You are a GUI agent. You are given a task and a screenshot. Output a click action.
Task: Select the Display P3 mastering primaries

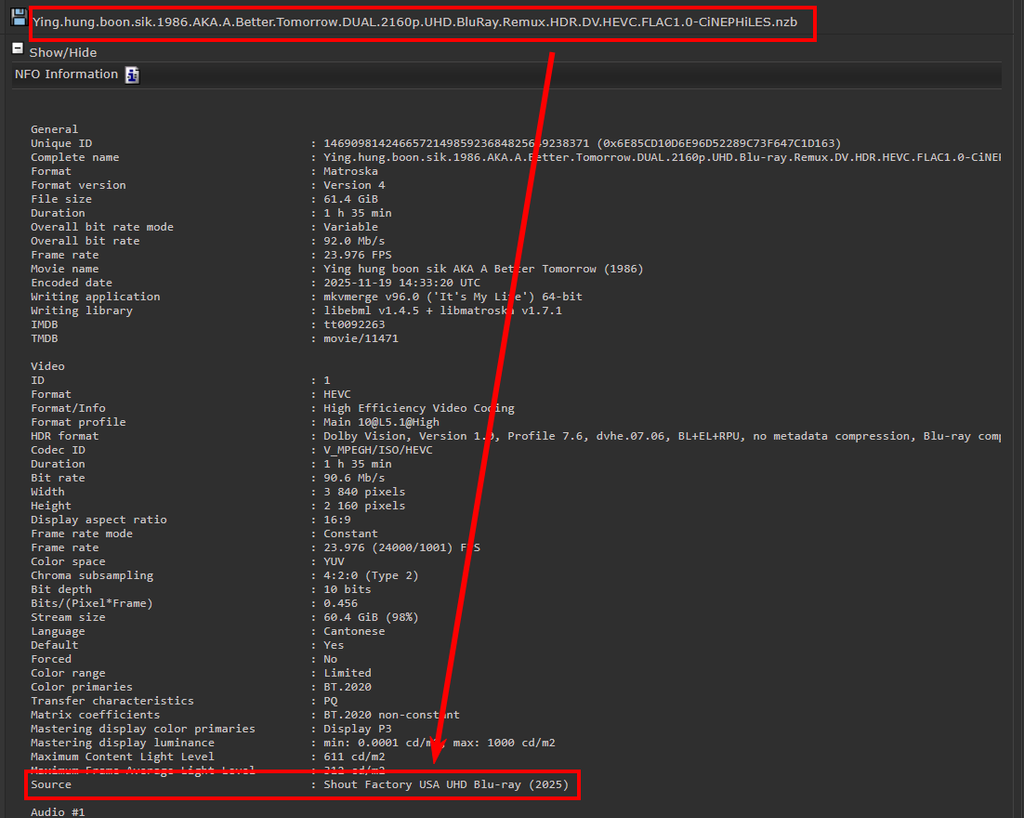357,729
